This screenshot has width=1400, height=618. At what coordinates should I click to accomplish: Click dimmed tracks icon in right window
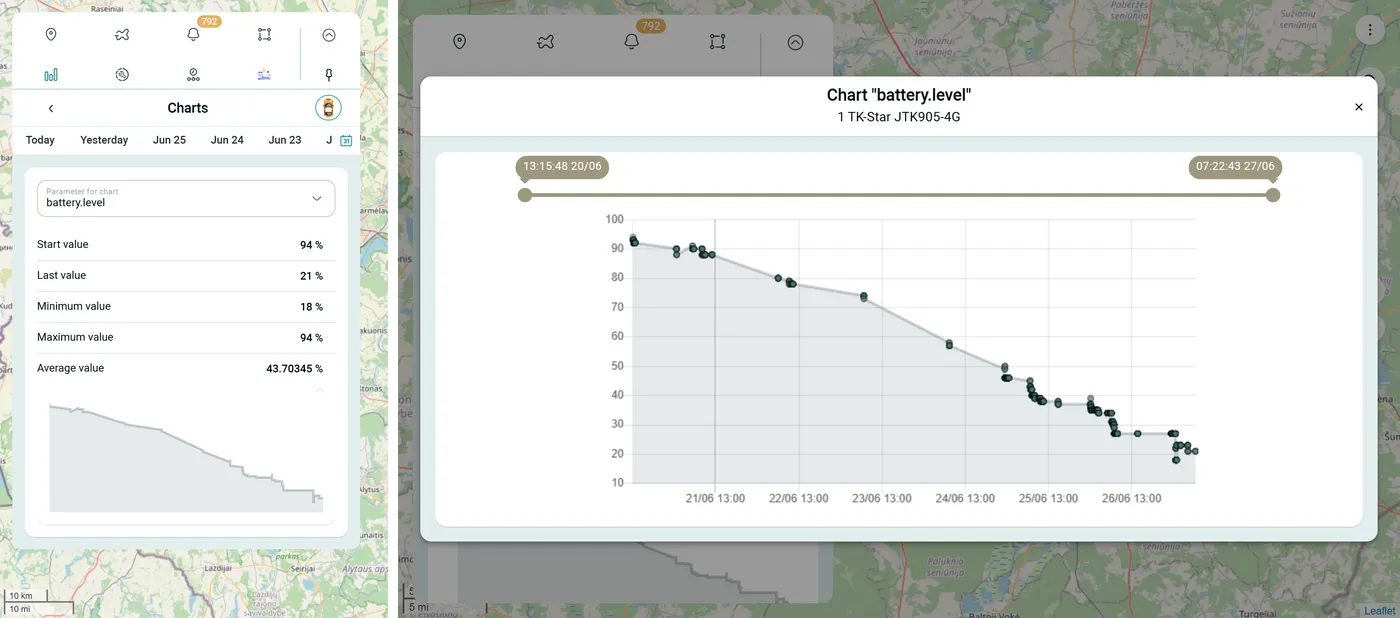pyautogui.click(x=545, y=42)
